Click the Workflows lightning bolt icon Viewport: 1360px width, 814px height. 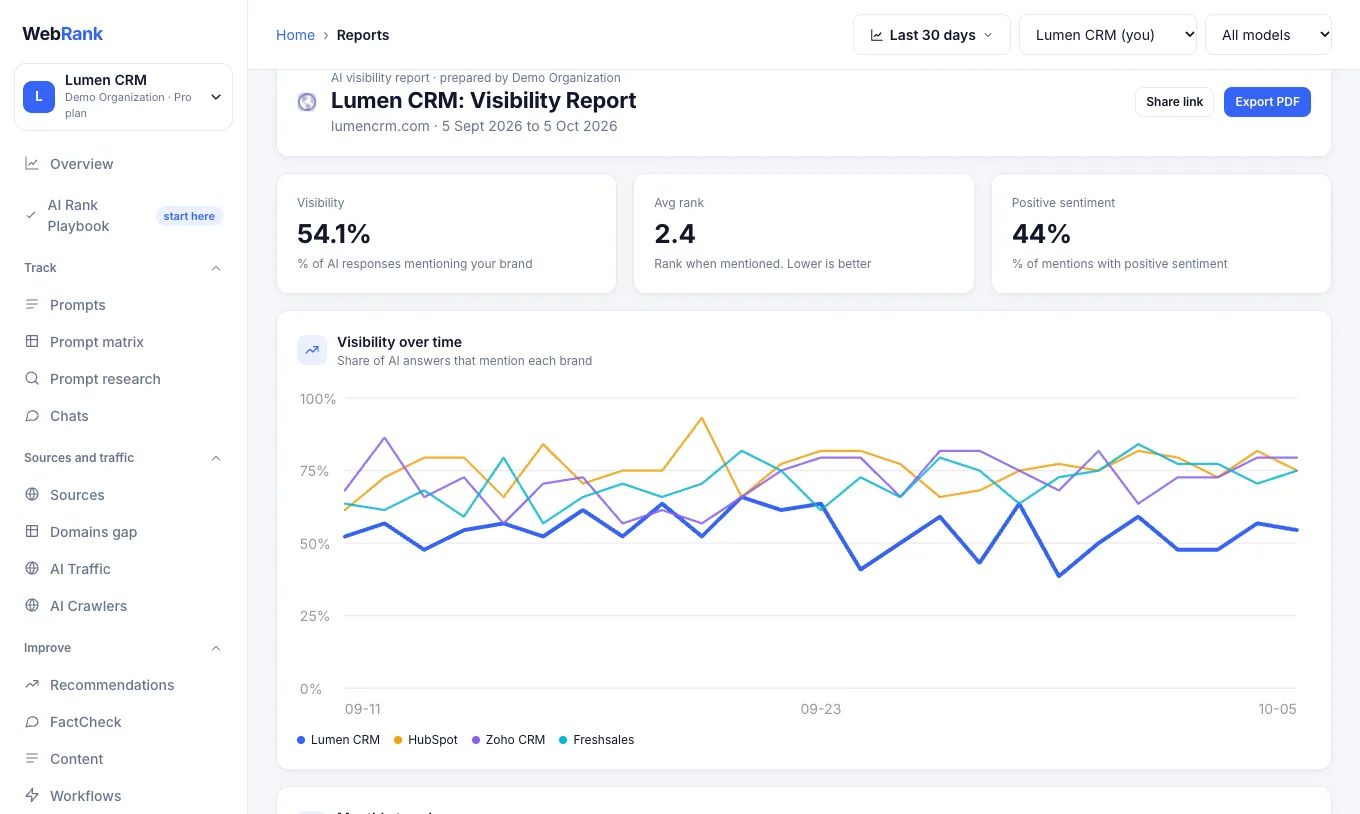click(x=32, y=796)
